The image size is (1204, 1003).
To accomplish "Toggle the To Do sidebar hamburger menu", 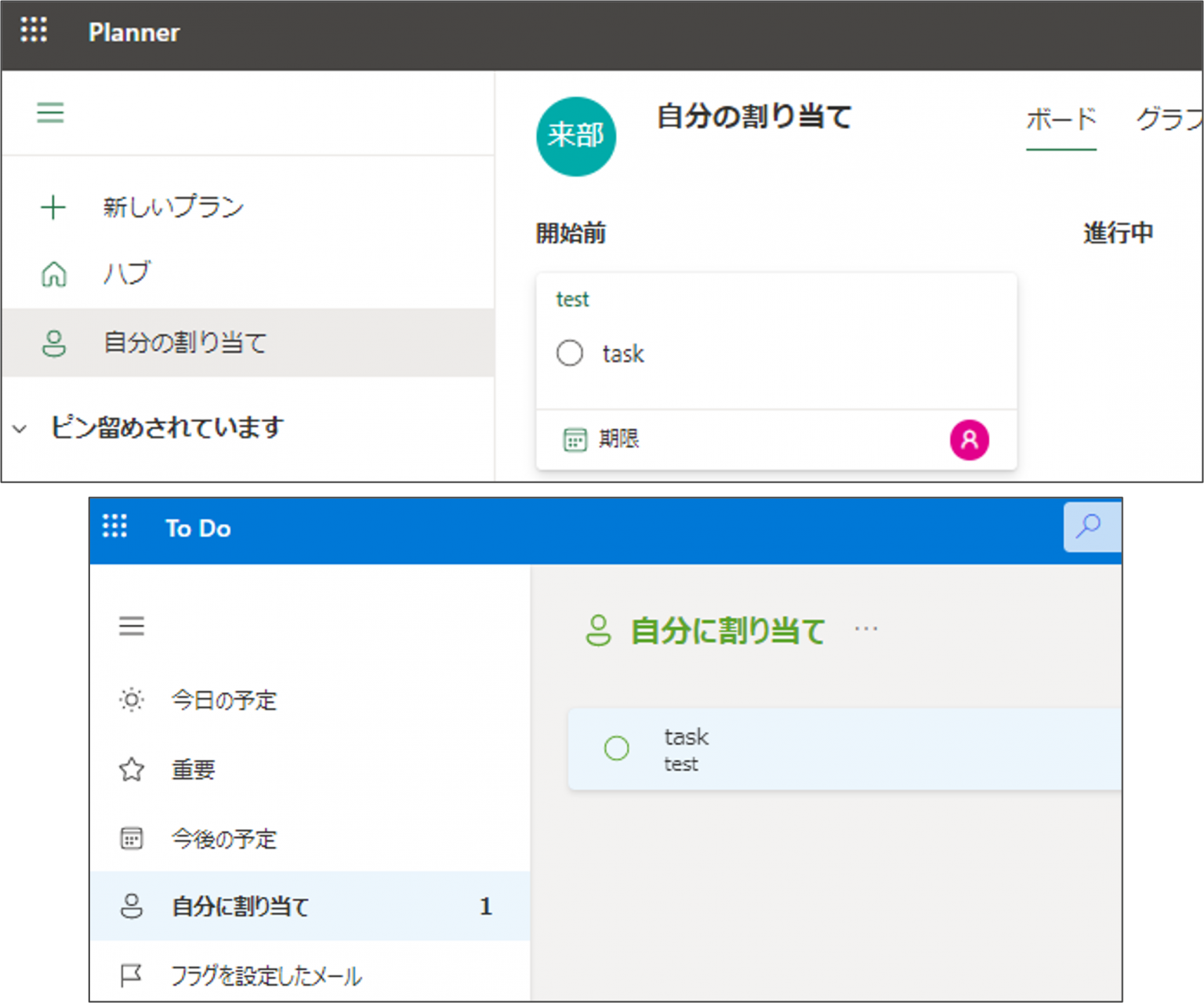I will [132, 626].
